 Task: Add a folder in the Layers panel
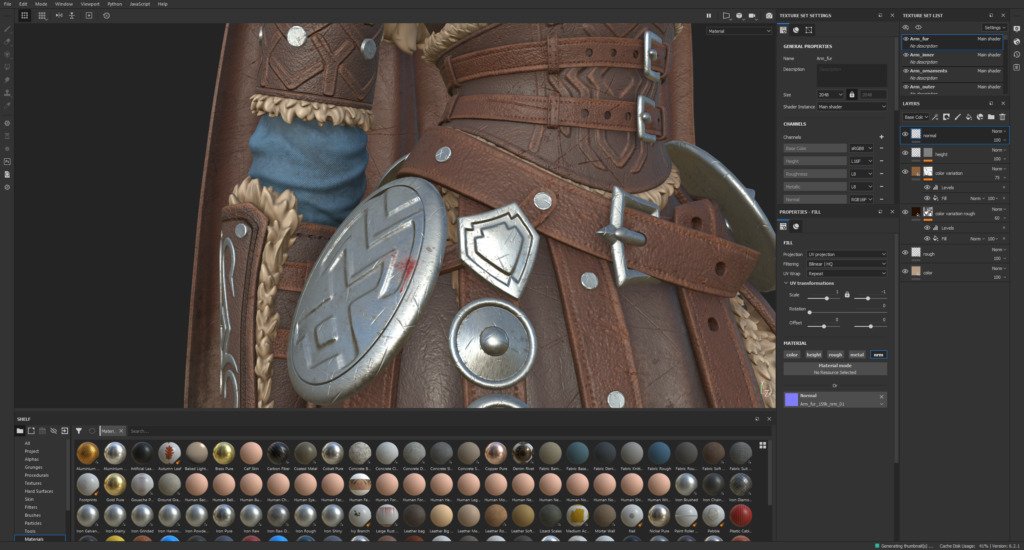991,117
